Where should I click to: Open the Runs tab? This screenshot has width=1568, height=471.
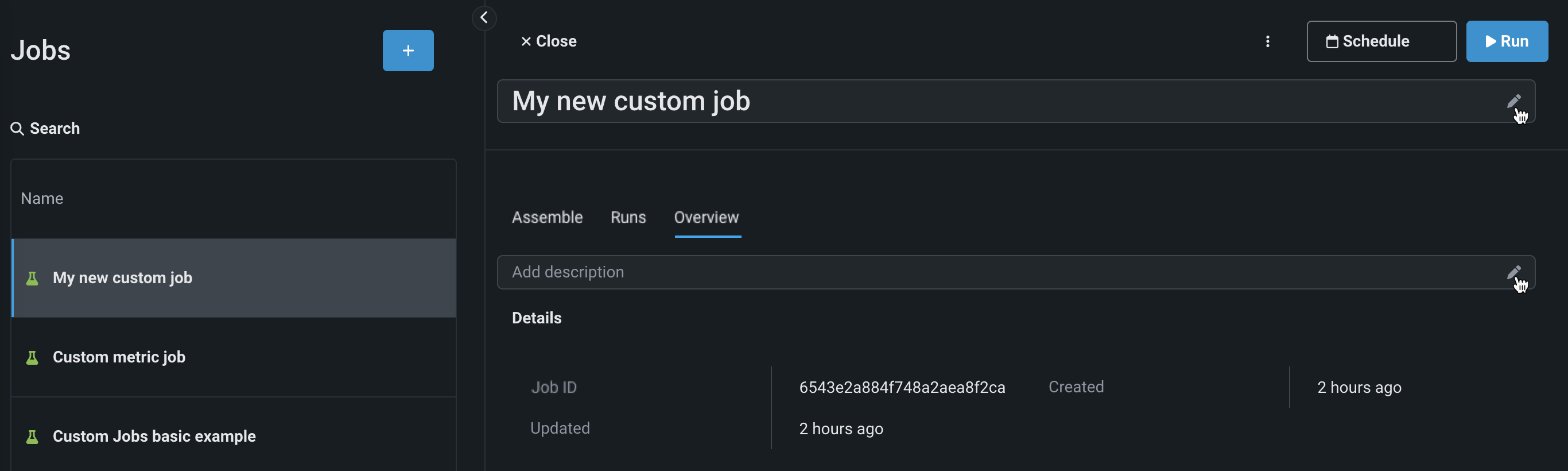click(627, 218)
